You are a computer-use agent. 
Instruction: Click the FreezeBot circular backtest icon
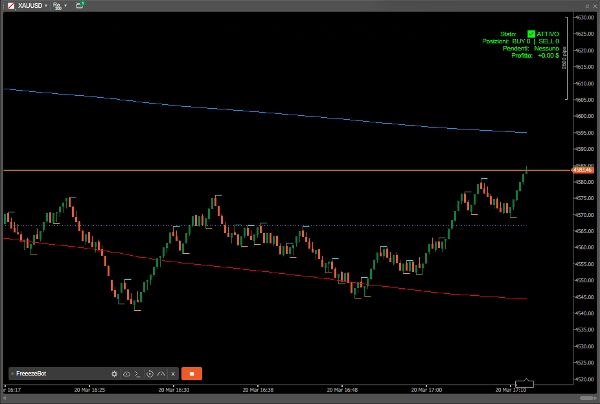150,374
